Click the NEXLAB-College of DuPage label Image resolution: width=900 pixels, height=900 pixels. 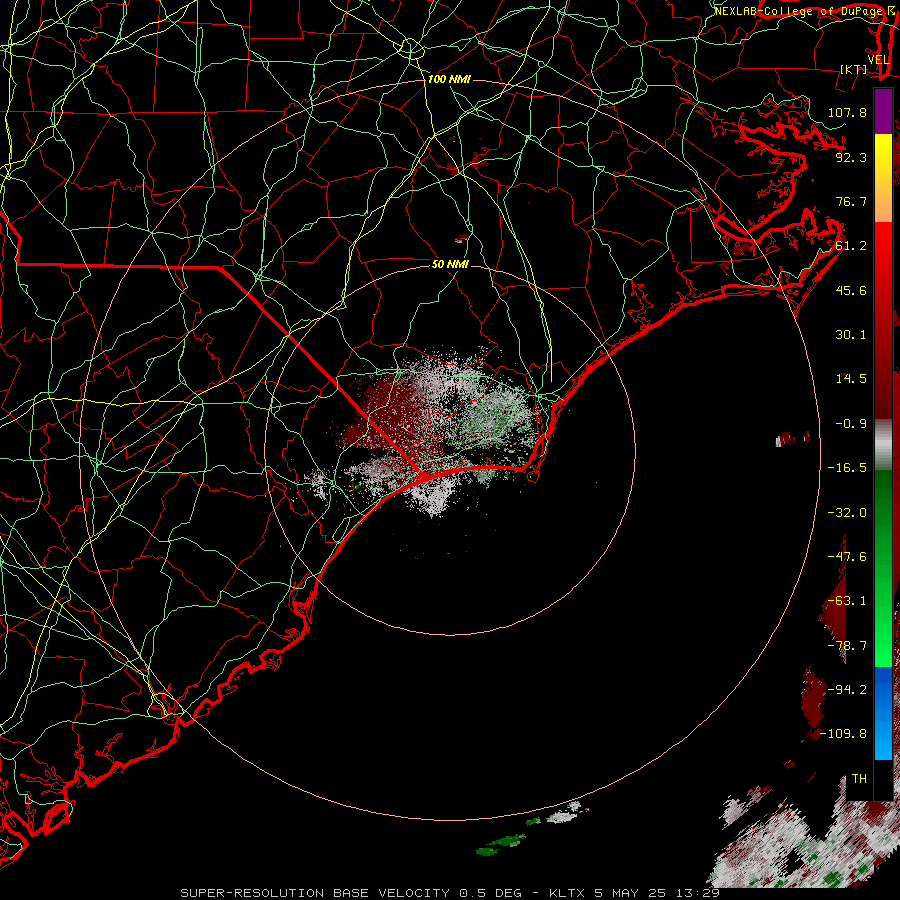pyautogui.click(x=799, y=11)
